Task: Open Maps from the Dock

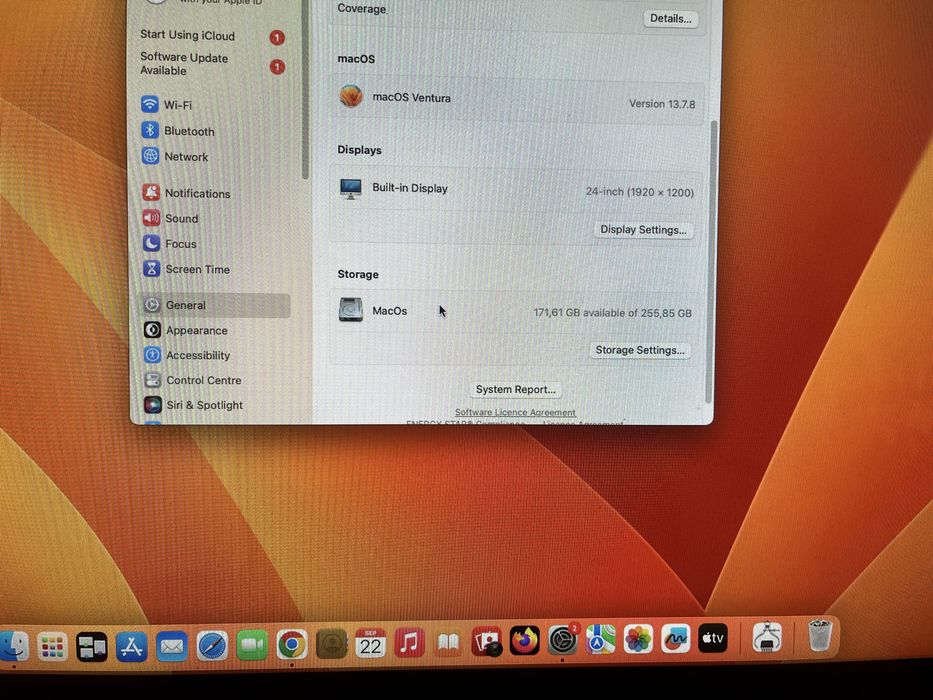Action: [x=600, y=639]
